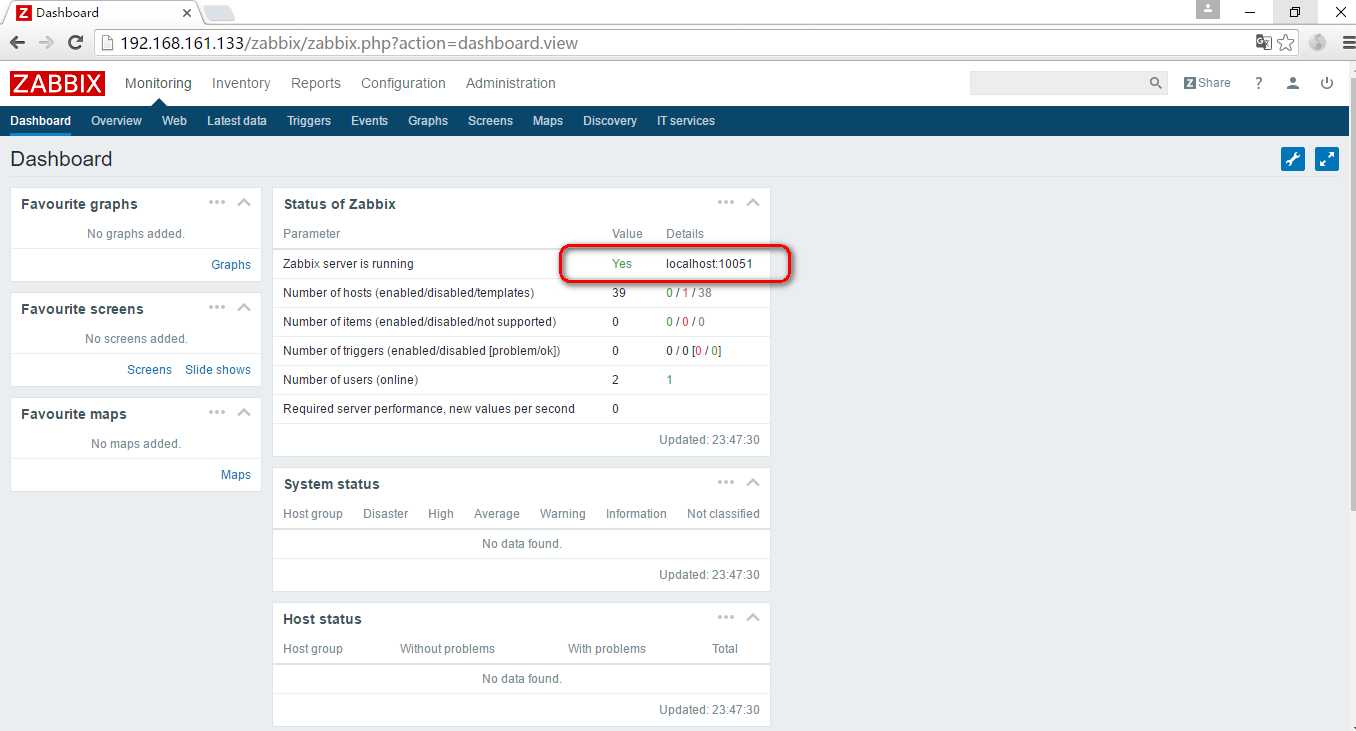The image size is (1356, 731).
Task: Open Favourite maps three-dot menu
Action: pos(217,413)
